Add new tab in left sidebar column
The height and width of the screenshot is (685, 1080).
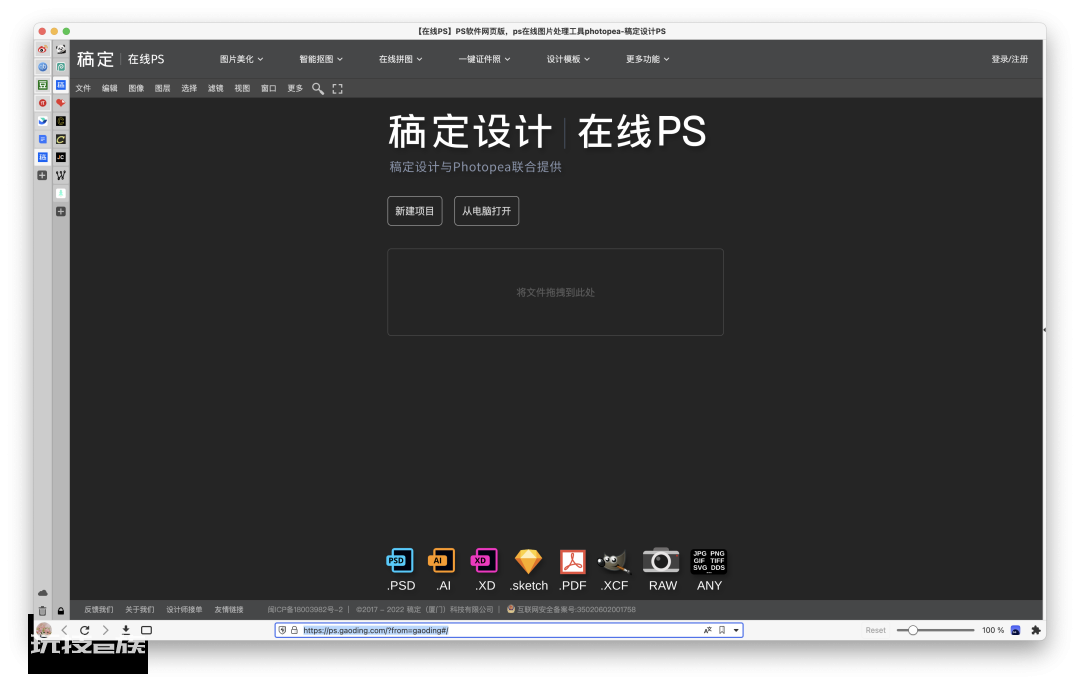tap(43, 176)
